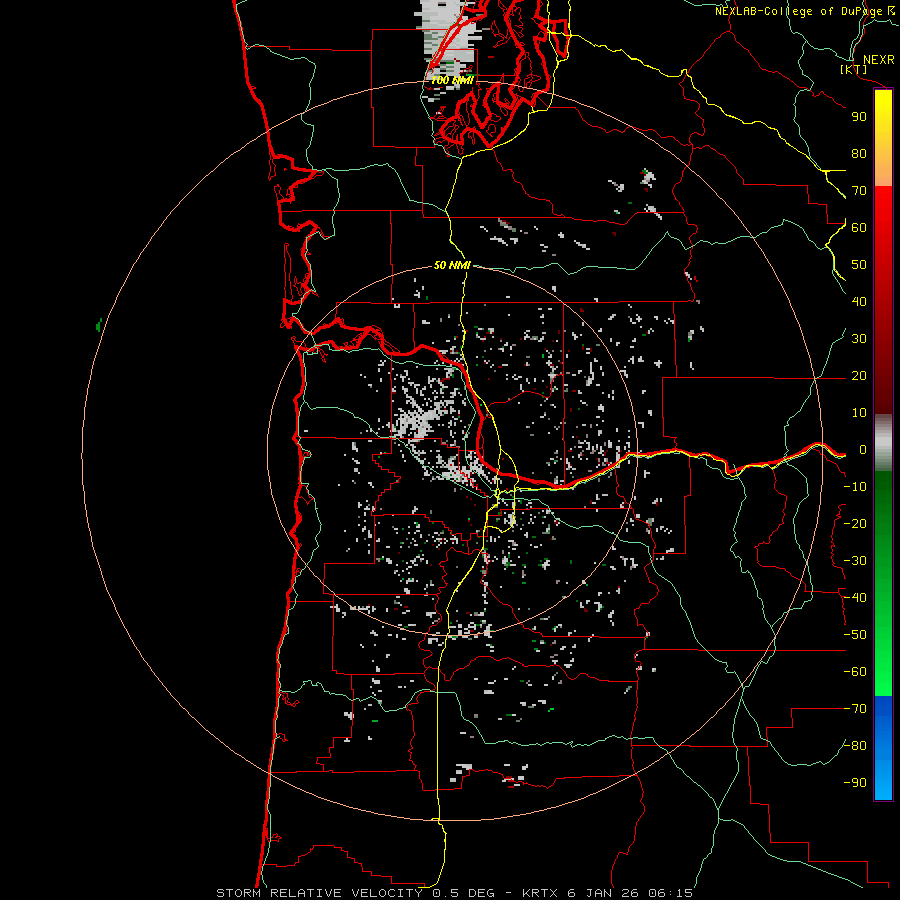
Task: Click the -40 scale label
Action: pos(855,598)
